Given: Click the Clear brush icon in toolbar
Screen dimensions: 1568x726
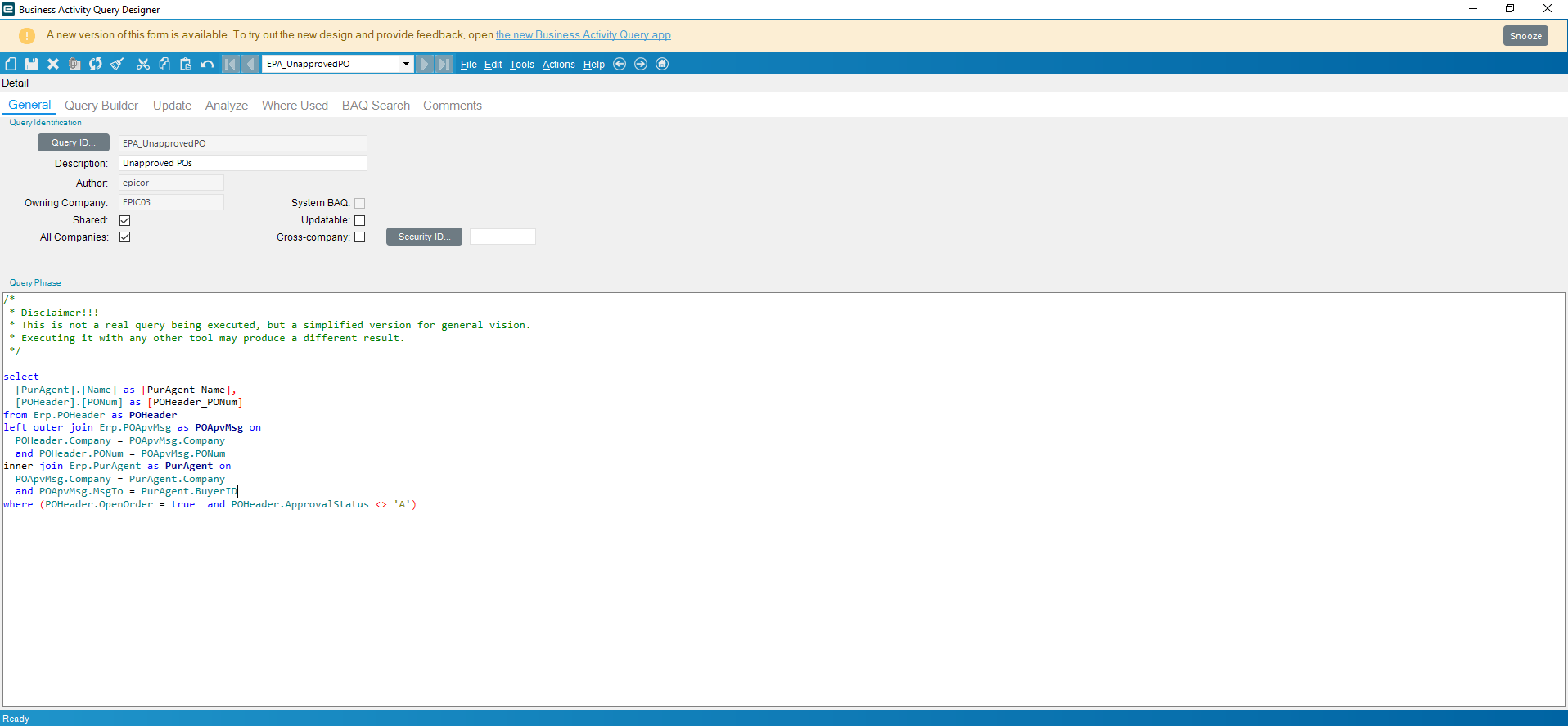Looking at the screenshot, I should pyautogui.click(x=117, y=64).
